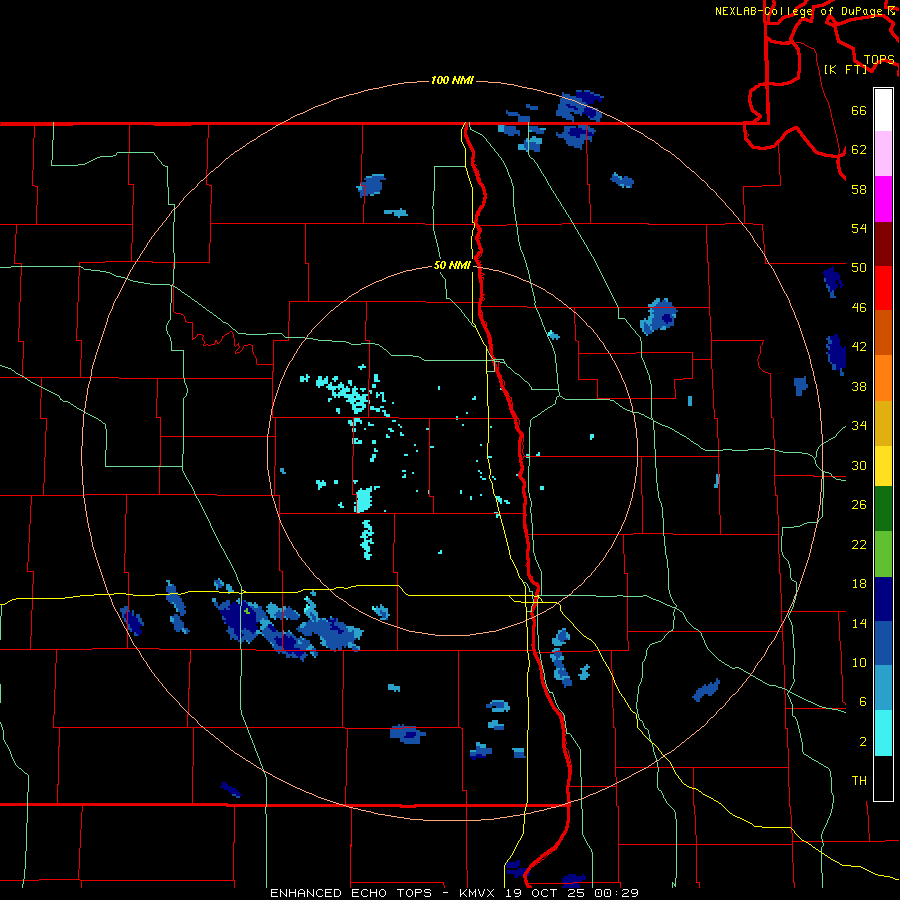This screenshot has height=900, width=900.
Task: Select the KMVX station identifier
Action: click(x=479, y=893)
